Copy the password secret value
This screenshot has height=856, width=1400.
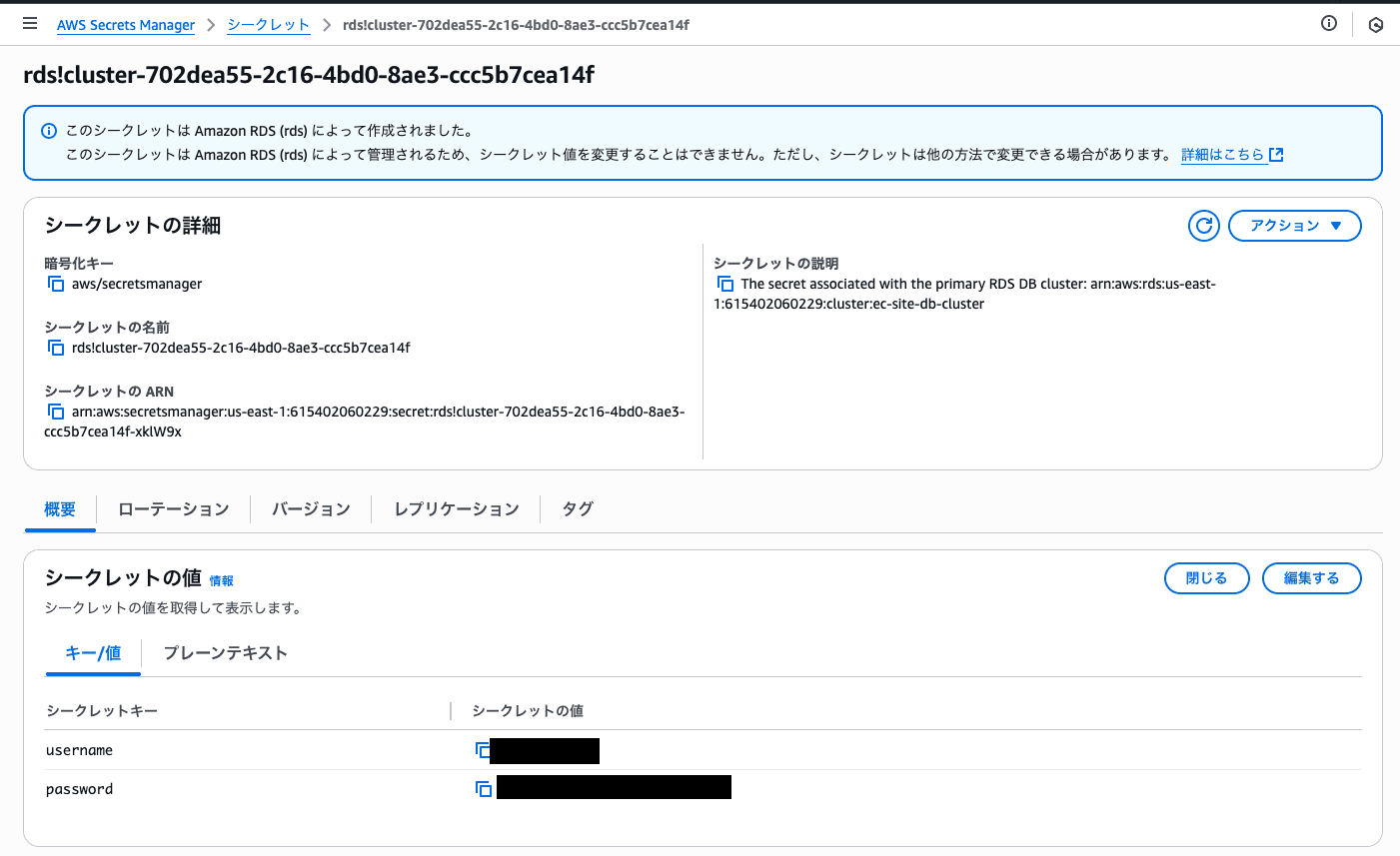[x=483, y=788]
